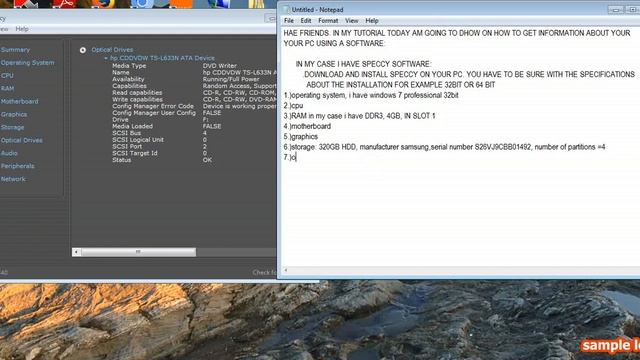View Graphics section in Speccy
The width and height of the screenshot is (640, 360).
pos(13,115)
